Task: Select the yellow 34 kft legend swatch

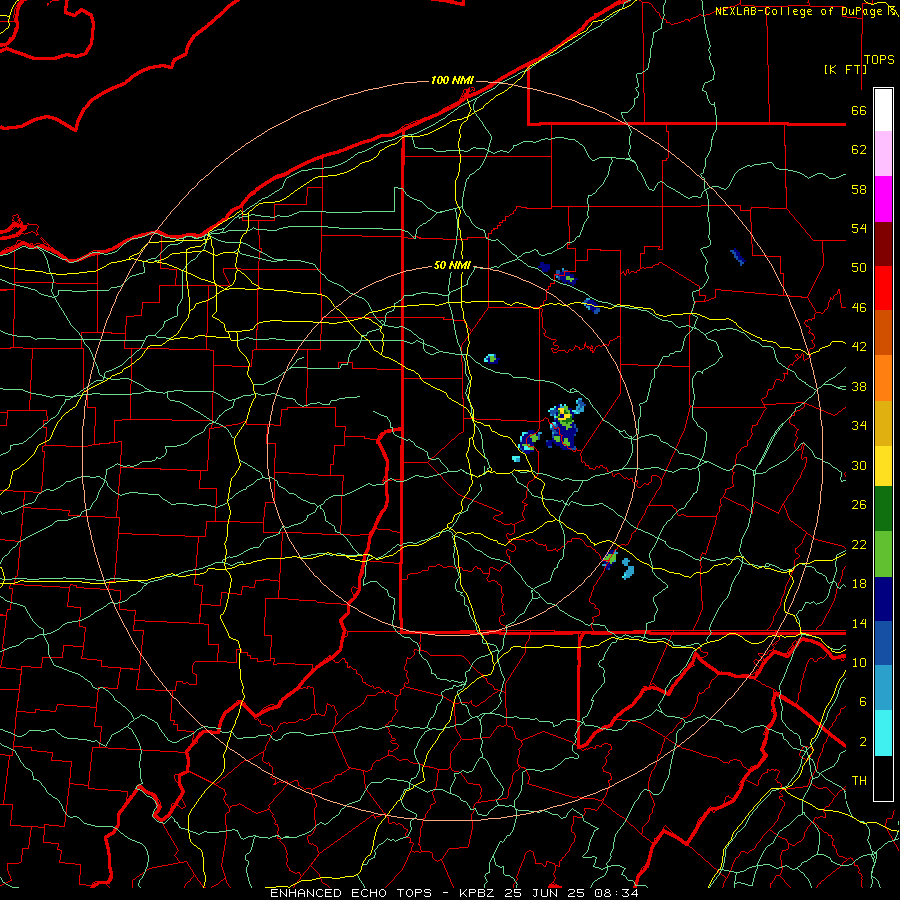Action: point(883,466)
